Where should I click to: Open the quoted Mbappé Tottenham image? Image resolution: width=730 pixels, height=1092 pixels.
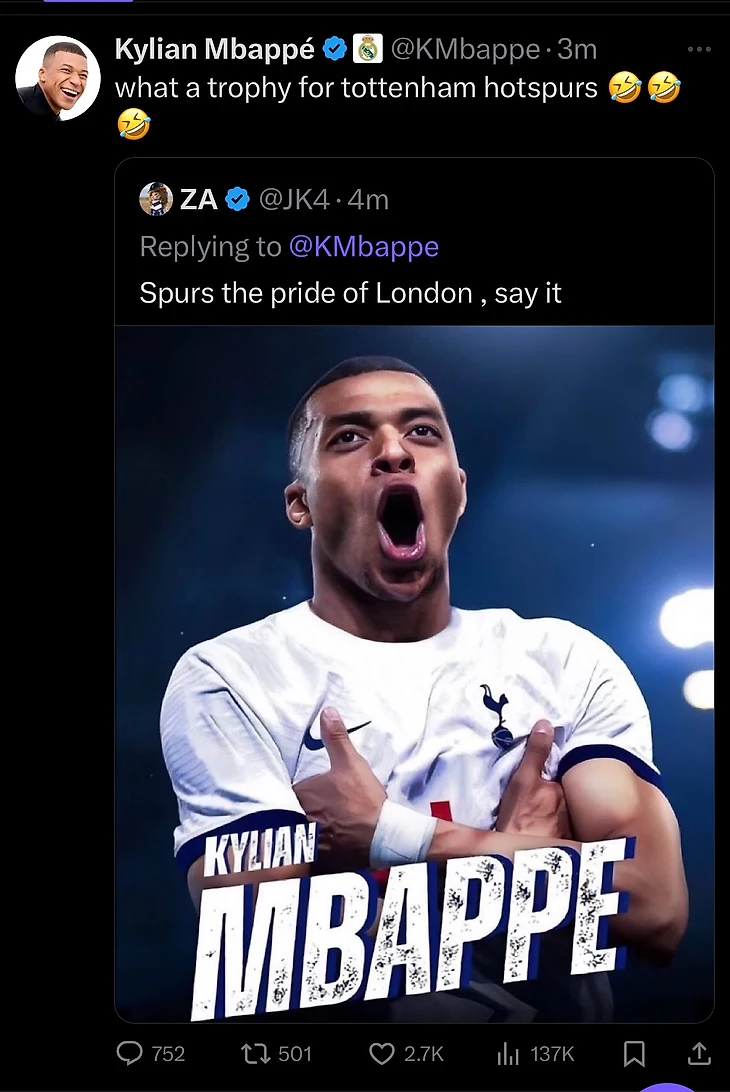coord(414,672)
